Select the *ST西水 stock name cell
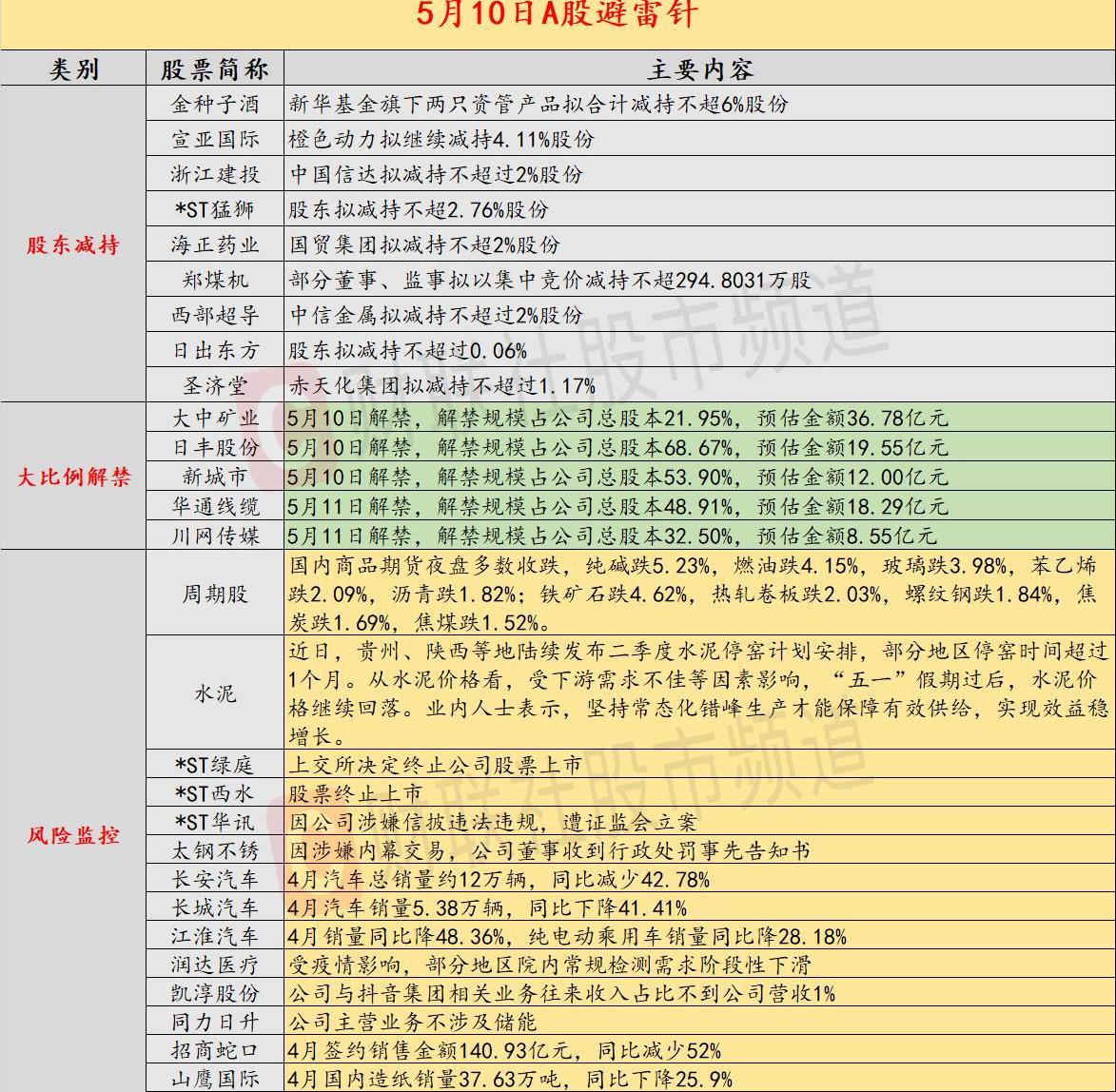This screenshot has height=1092, width=1116. pos(215,792)
